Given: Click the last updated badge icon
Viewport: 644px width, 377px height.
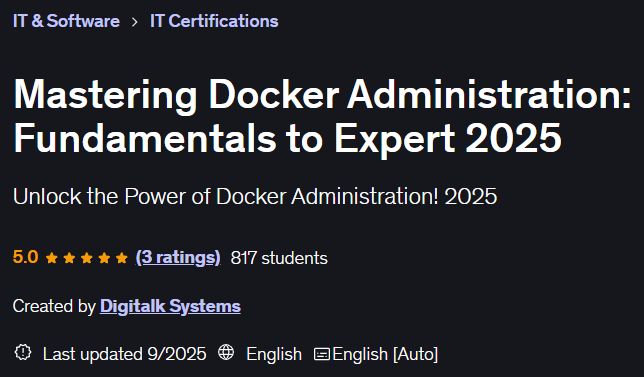Looking at the screenshot, I should point(23,352).
